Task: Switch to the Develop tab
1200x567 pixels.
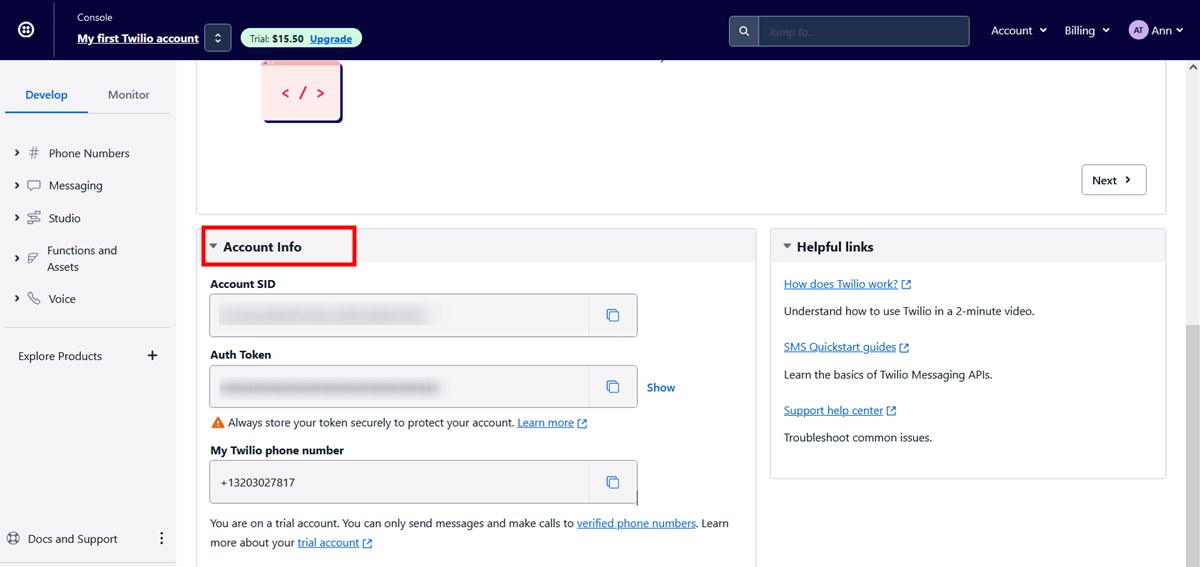Action: pyautogui.click(x=46, y=95)
